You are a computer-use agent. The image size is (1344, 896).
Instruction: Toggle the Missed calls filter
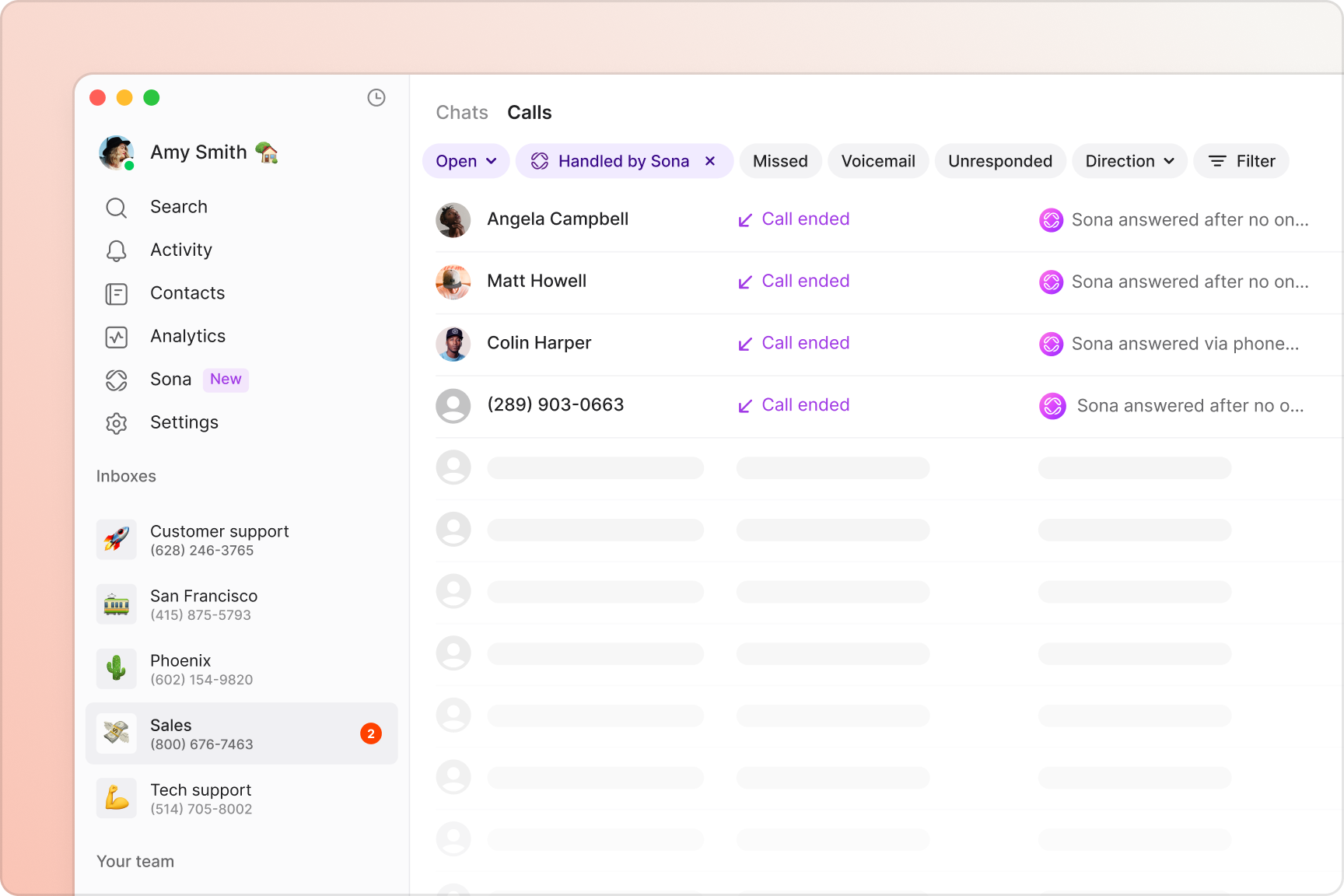pyautogui.click(x=780, y=161)
